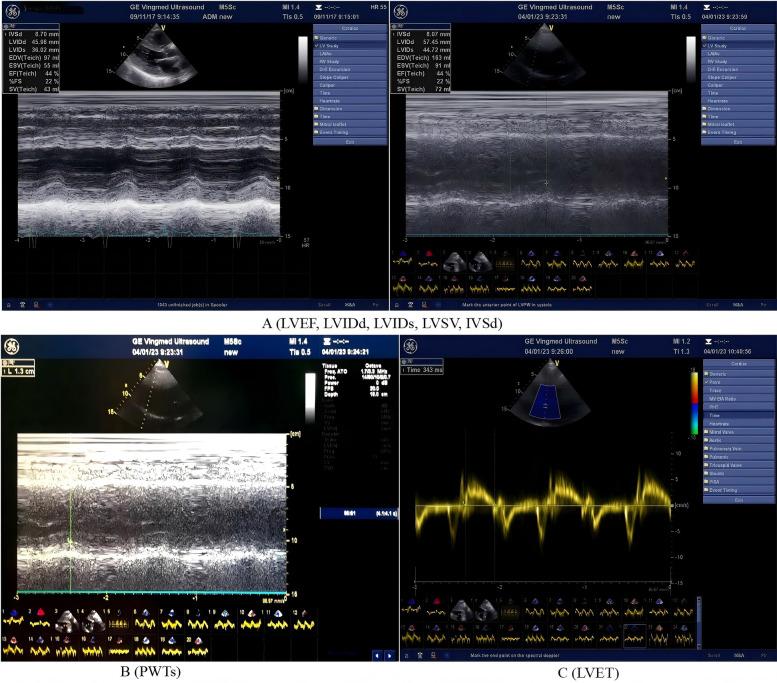Enable the Generic folder in the top-left measurement menu
Screen dimensions: 777x683
(332, 38)
